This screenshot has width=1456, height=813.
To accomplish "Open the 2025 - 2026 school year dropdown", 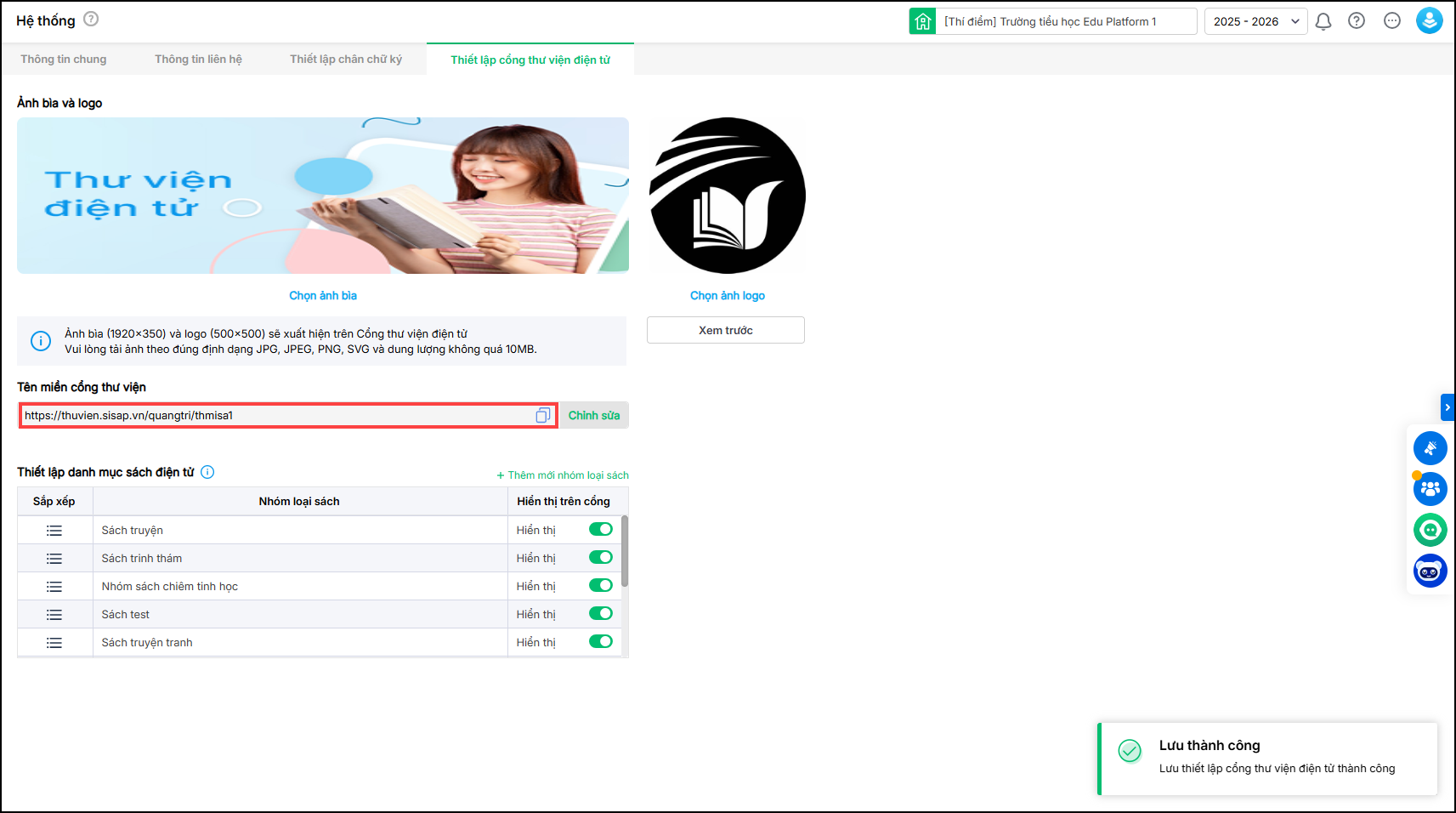I will 1255,21.
